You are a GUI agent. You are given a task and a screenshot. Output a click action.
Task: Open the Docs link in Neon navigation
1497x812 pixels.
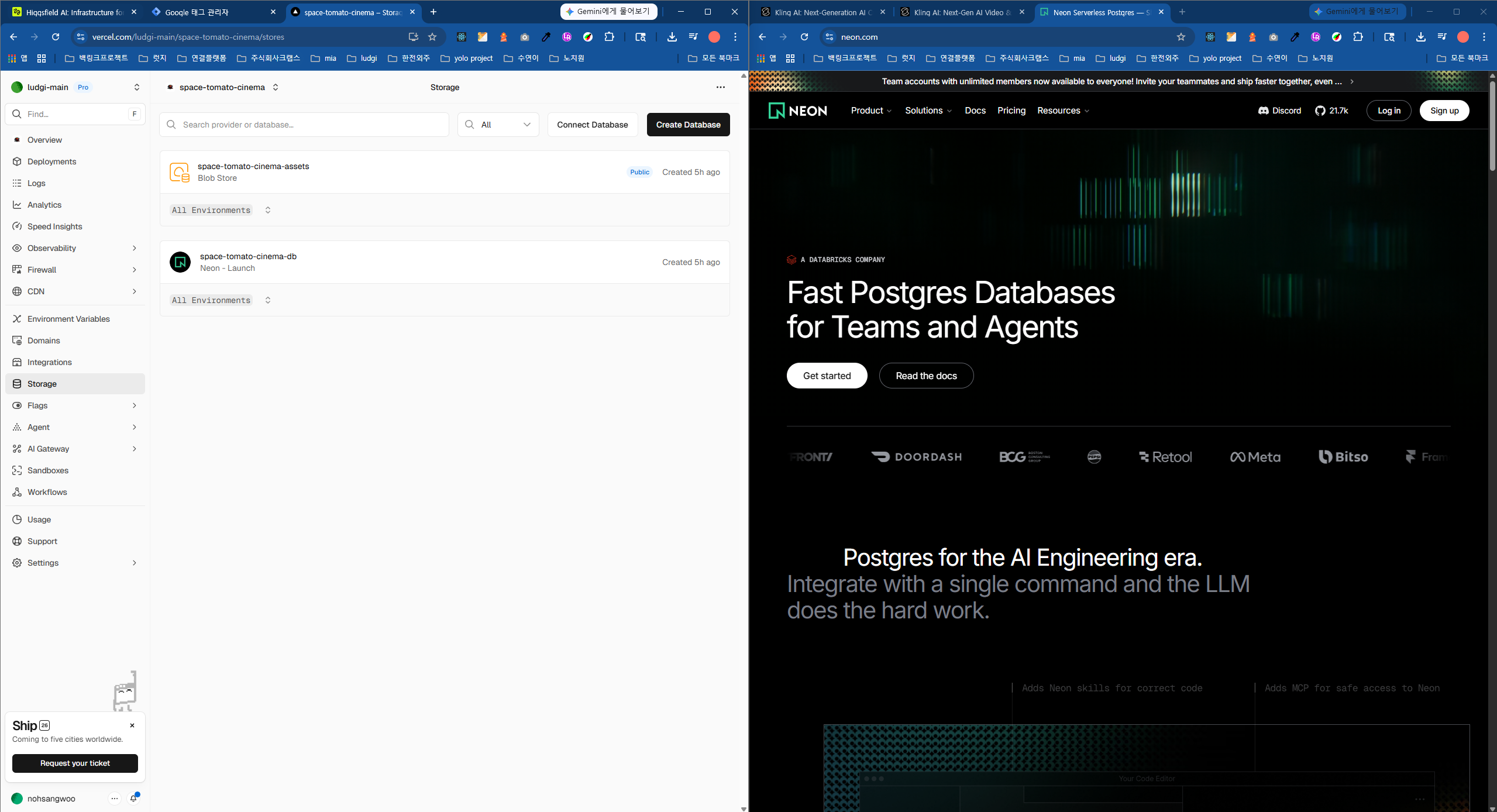(x=975, y=111)
